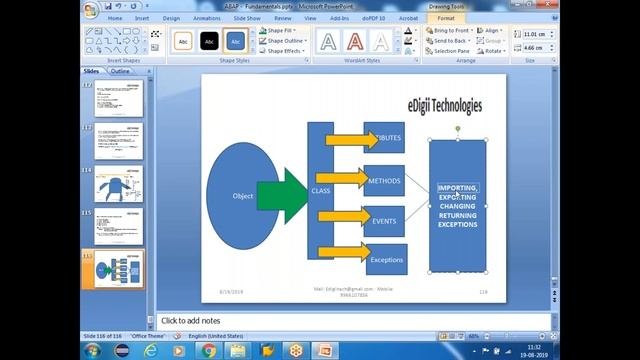The height and width of the screenshot is (360, 640).
Task: Click the Office button
Action: [90, 10]
